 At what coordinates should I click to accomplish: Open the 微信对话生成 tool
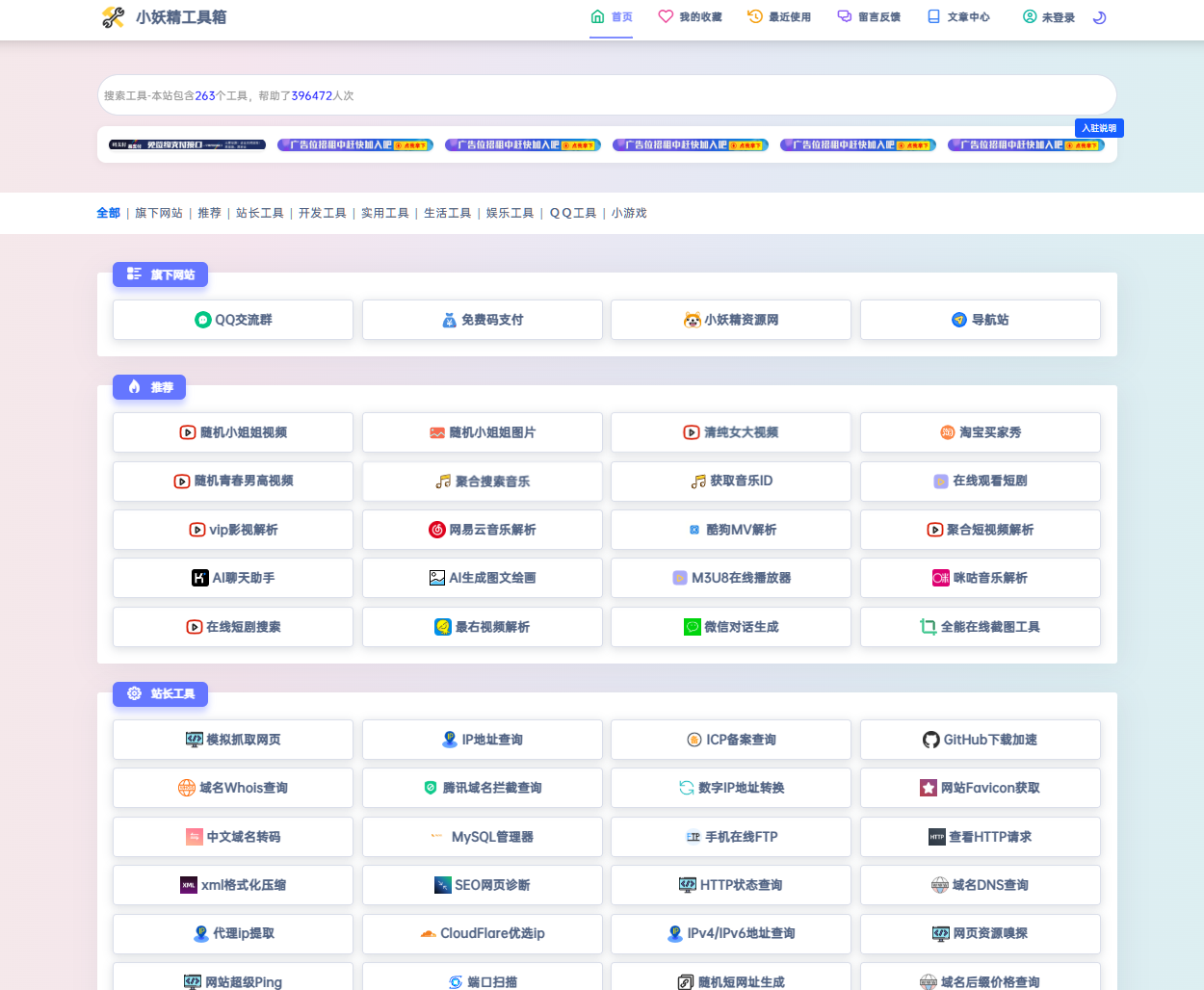point(730,627)
